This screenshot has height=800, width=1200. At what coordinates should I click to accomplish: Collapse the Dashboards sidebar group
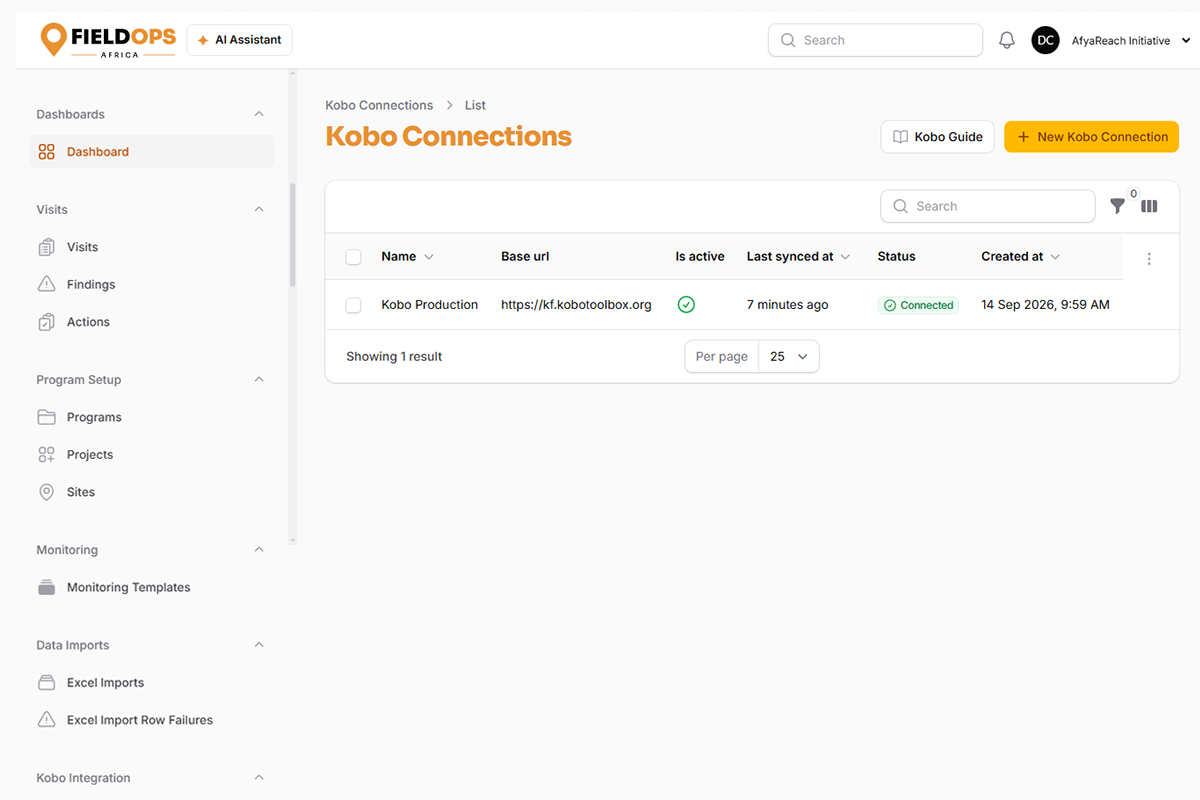pos(259,114)
